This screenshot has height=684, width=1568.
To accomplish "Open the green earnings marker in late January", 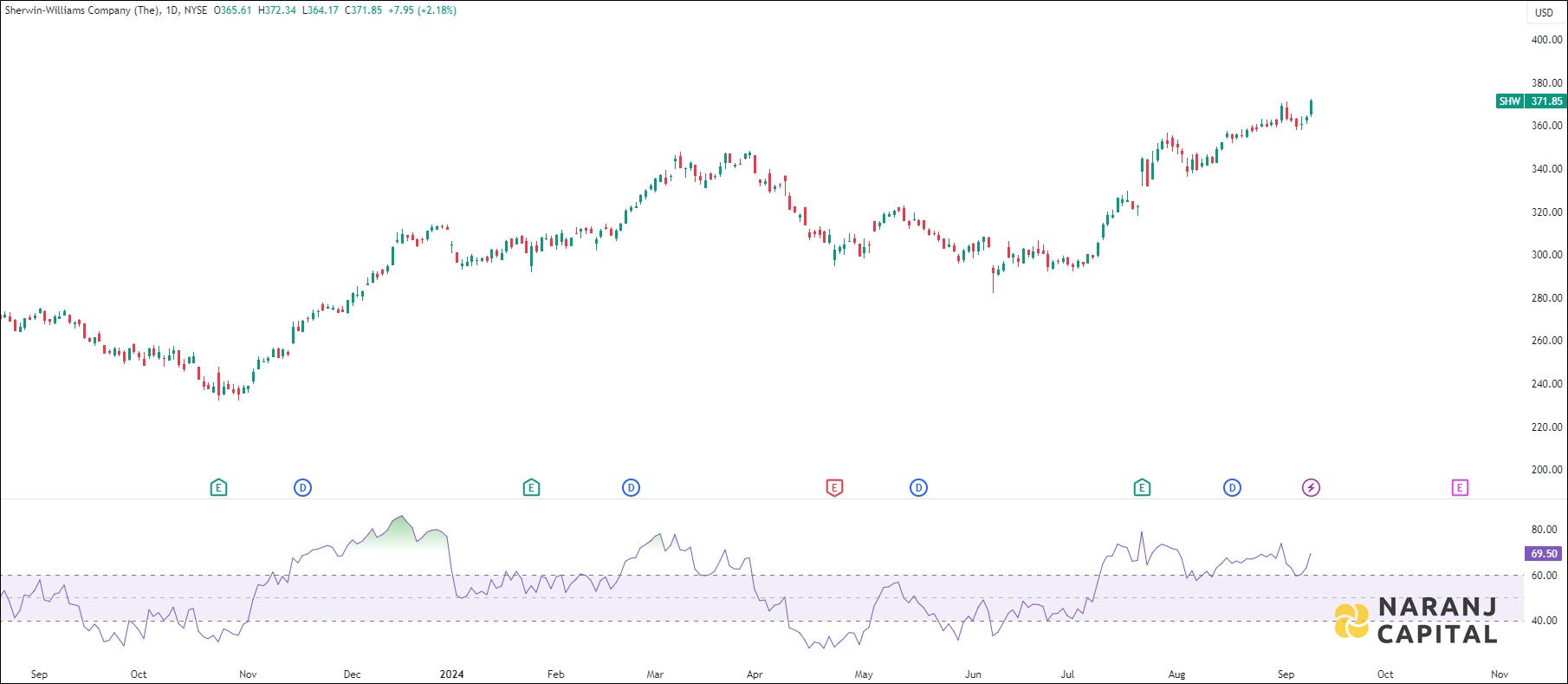I will pos(531,488).
